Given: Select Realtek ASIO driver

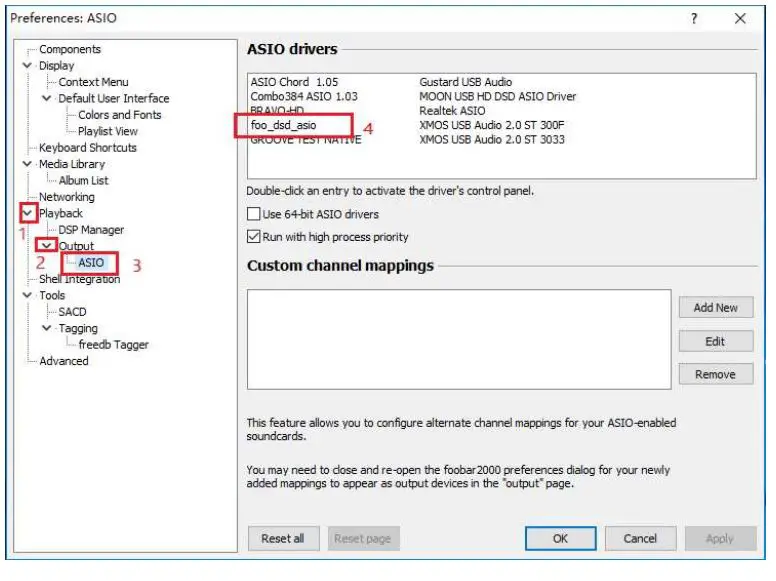Looking at the screenshot, I should click(x=452, y=111).
